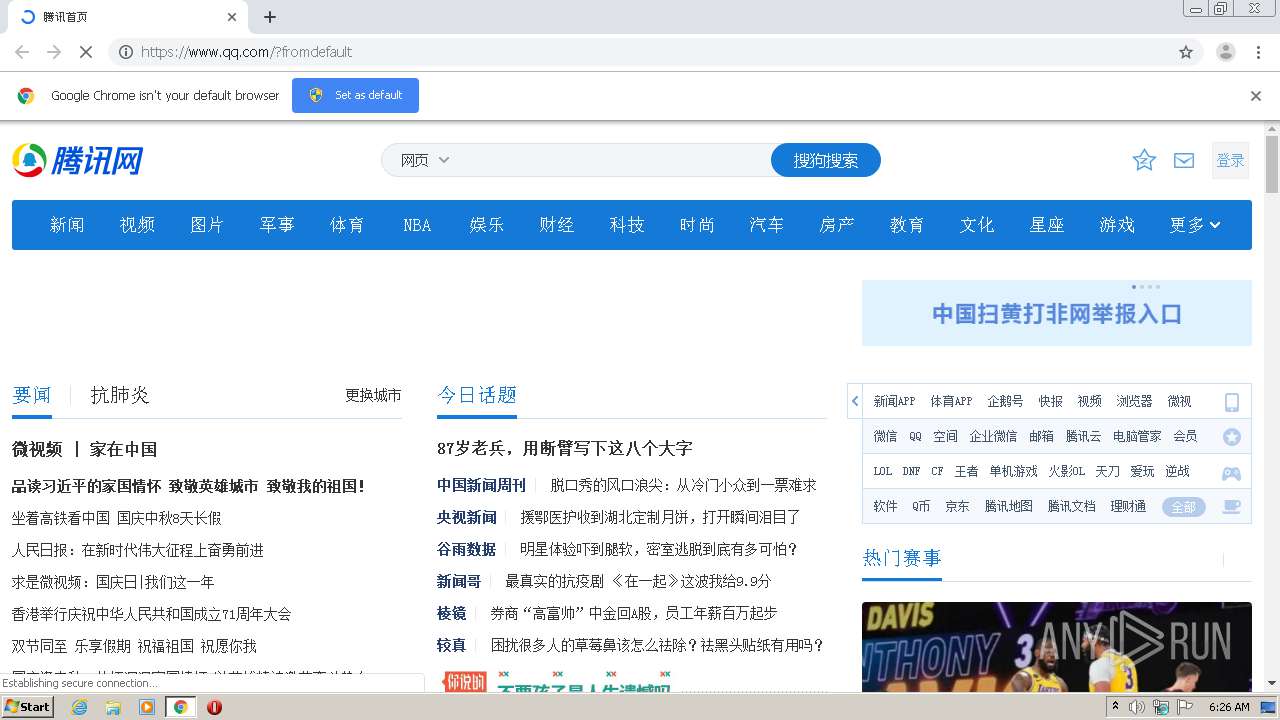
Task: Open Internet Explorer from taskbar
Action: click(80, 707)
